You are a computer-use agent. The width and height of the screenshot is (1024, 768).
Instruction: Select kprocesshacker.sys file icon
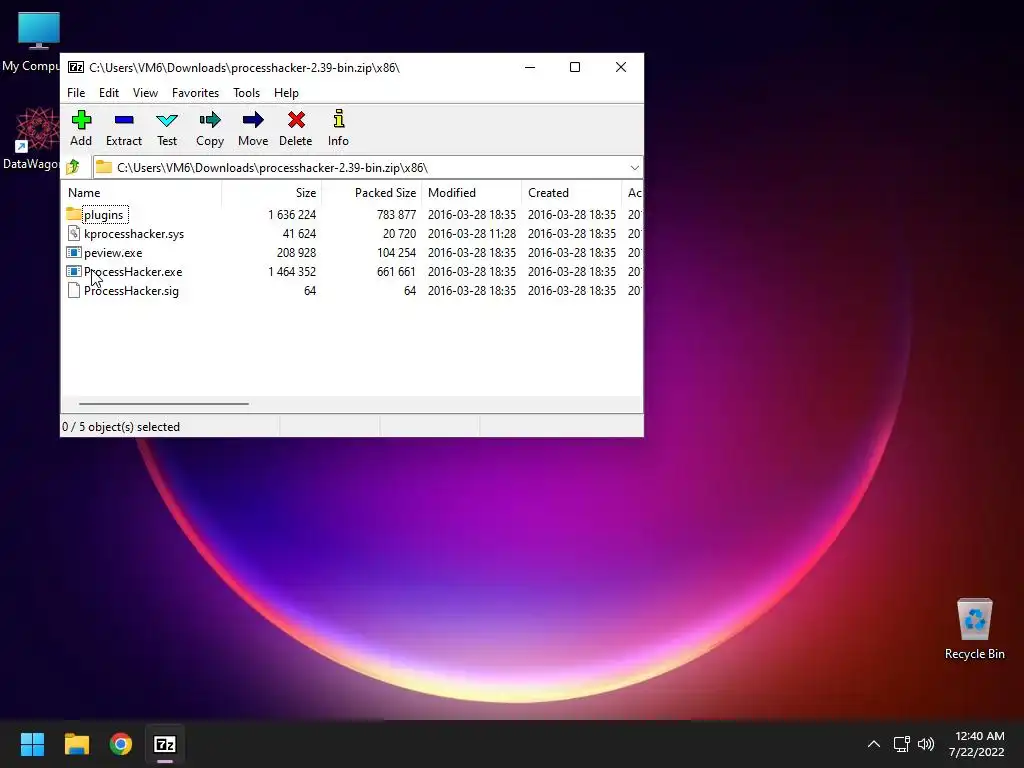point(74,233)
